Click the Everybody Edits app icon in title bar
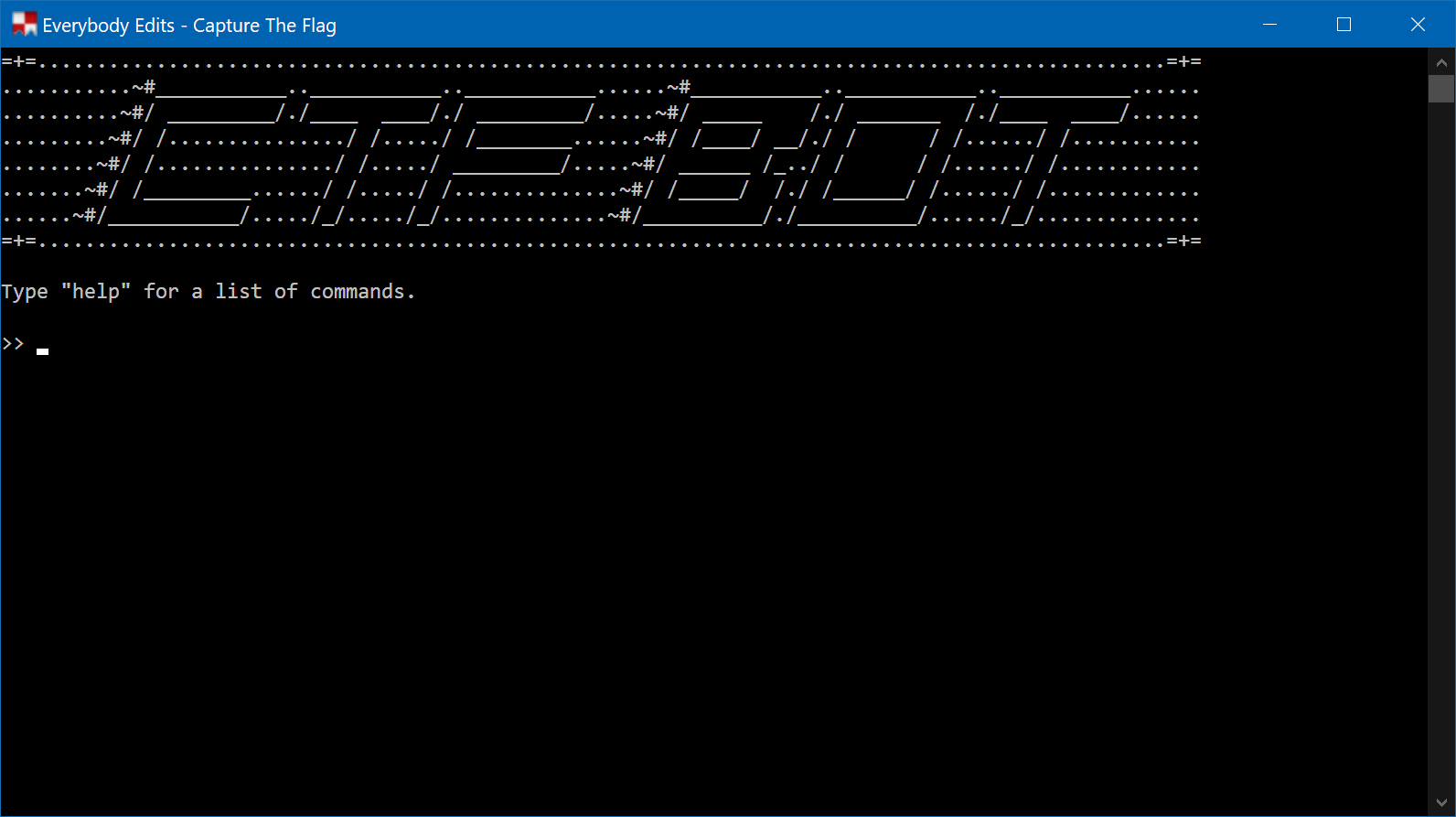The height and width of the screenshot is (817, 1456). click(x=25, y=24)
